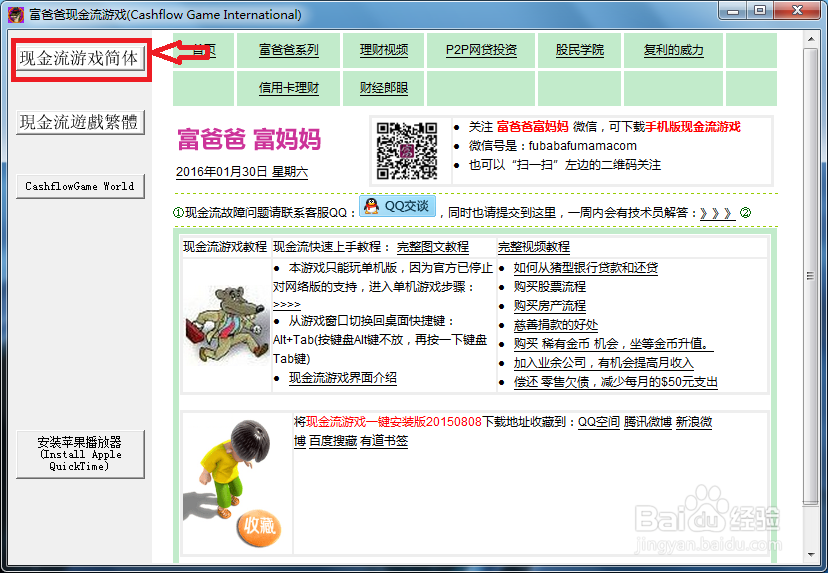This screenshot has height=573, width=828.
Task: Maximize the Cashflow Game window
Action: tap(759, 10)
